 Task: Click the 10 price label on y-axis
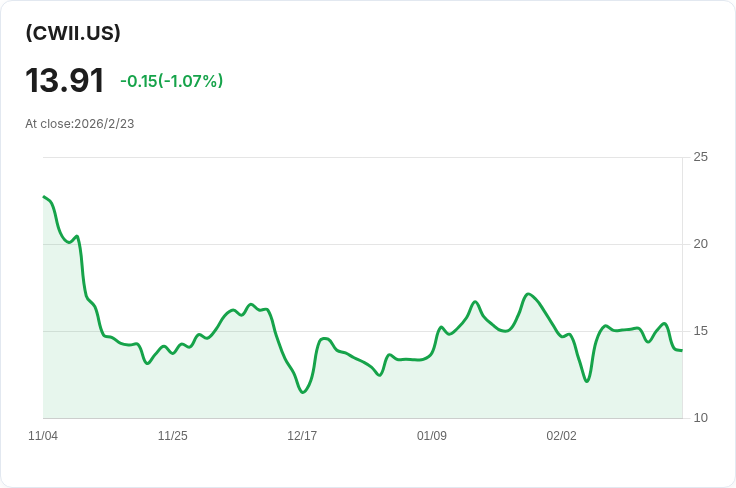(700, 418)
